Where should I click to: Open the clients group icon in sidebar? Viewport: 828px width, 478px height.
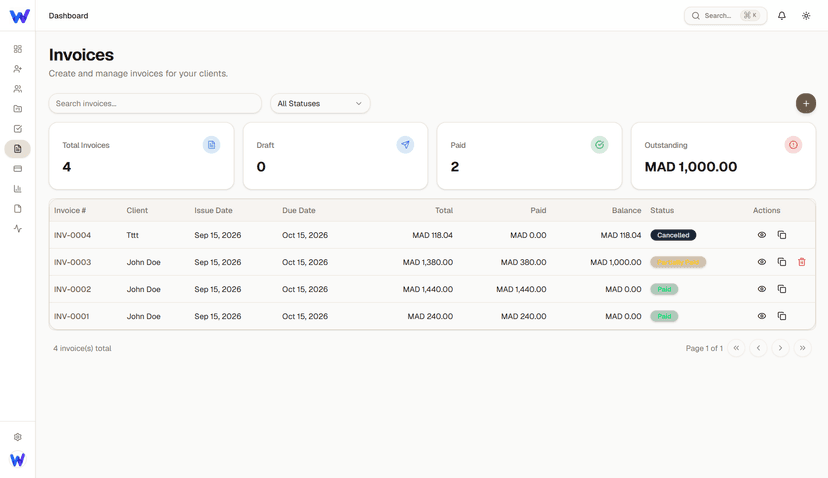pos(17,89)
